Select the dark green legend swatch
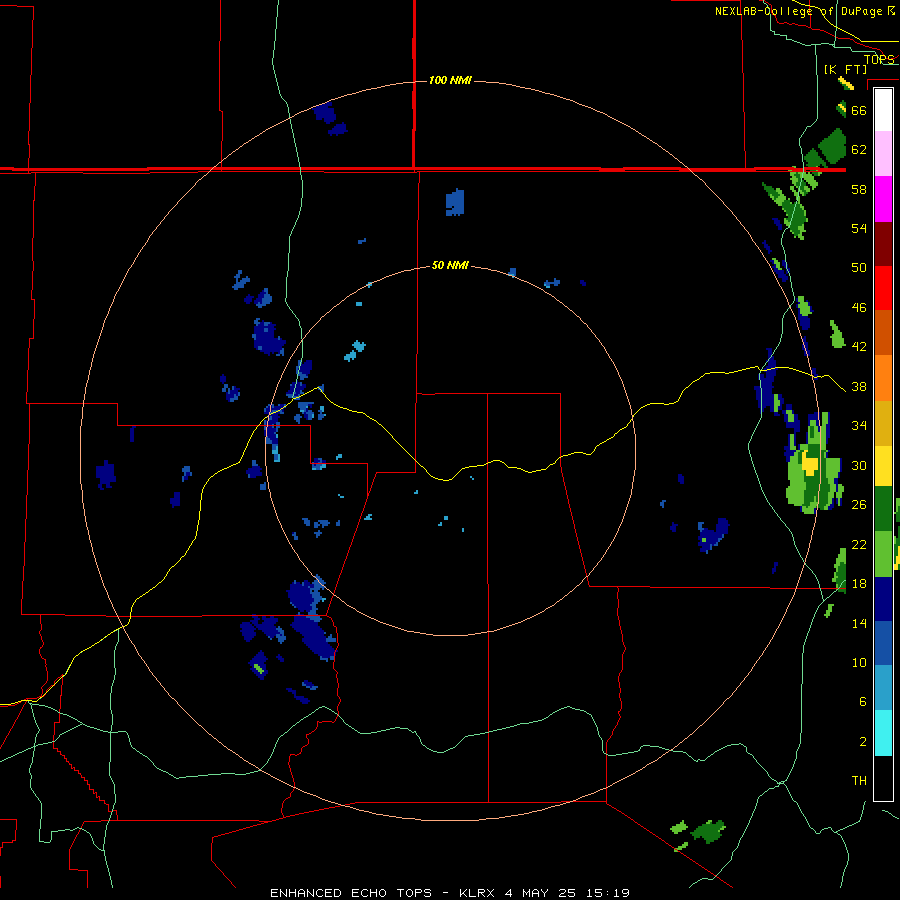 coord(883,509)
